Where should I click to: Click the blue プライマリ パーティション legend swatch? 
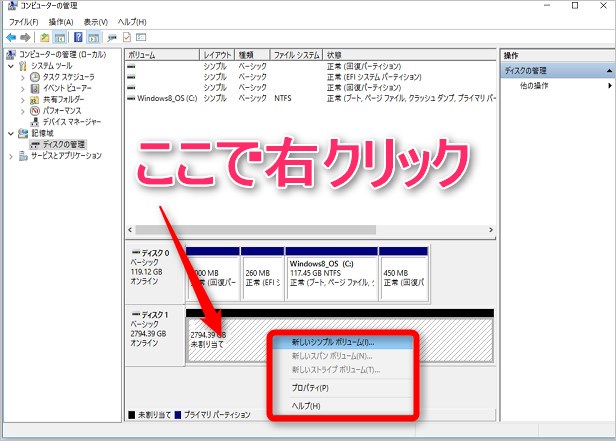pyautogui.click(x=178, y=415)
